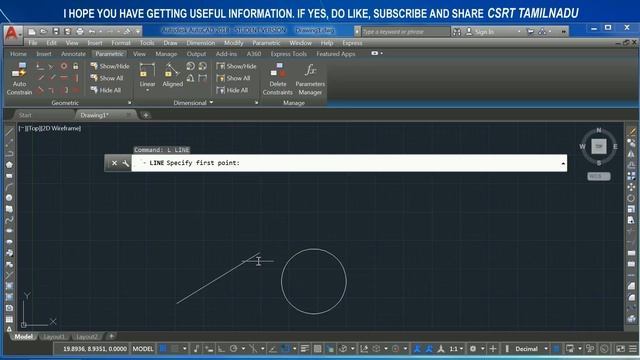Viewport: 640px width, 360px height.
Task: Select Polygon tool in left Draw toolbar
Action: [x=9, y=165]
